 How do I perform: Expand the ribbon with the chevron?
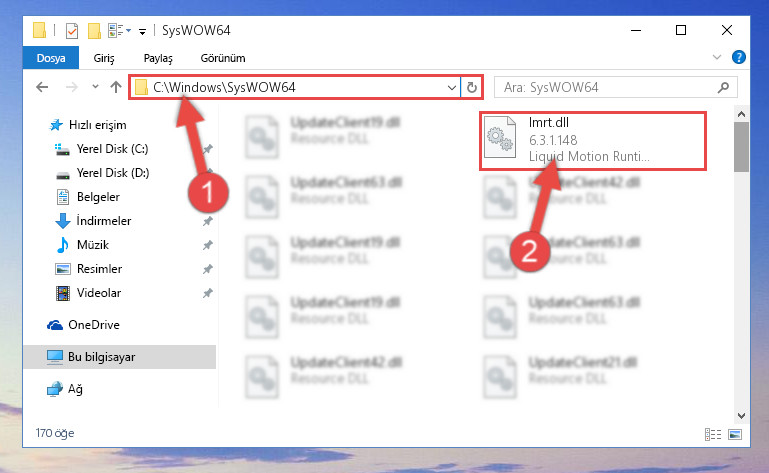(717, 57)
